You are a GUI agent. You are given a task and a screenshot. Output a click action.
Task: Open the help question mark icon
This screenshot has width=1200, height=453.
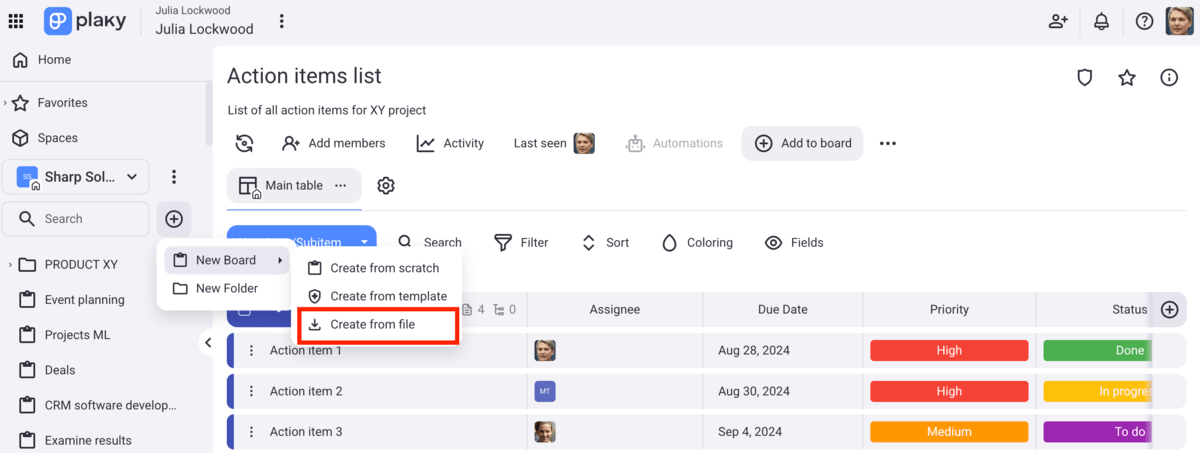pos(1144,21)
